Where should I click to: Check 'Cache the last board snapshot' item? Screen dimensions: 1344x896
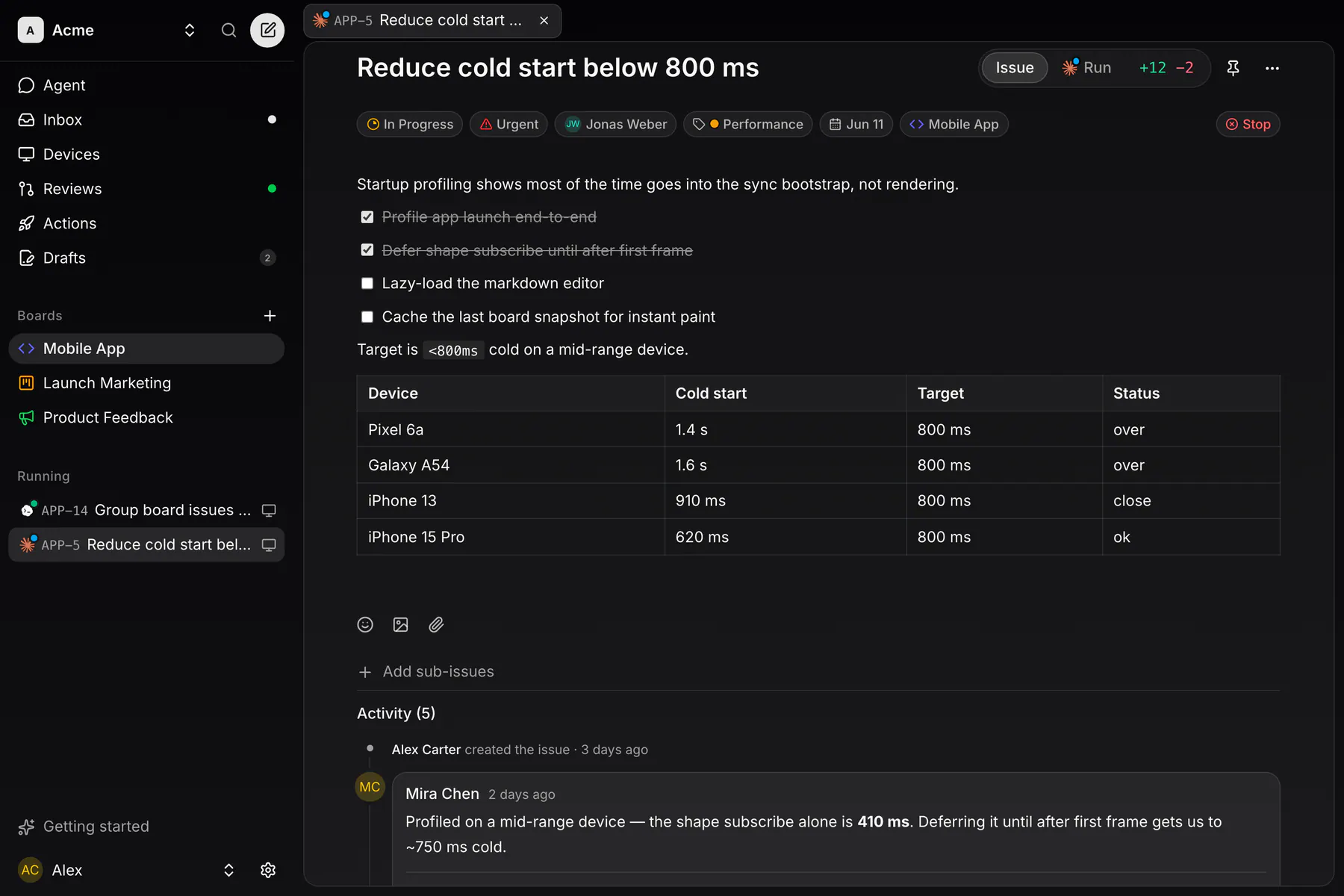tap(367, 317)
